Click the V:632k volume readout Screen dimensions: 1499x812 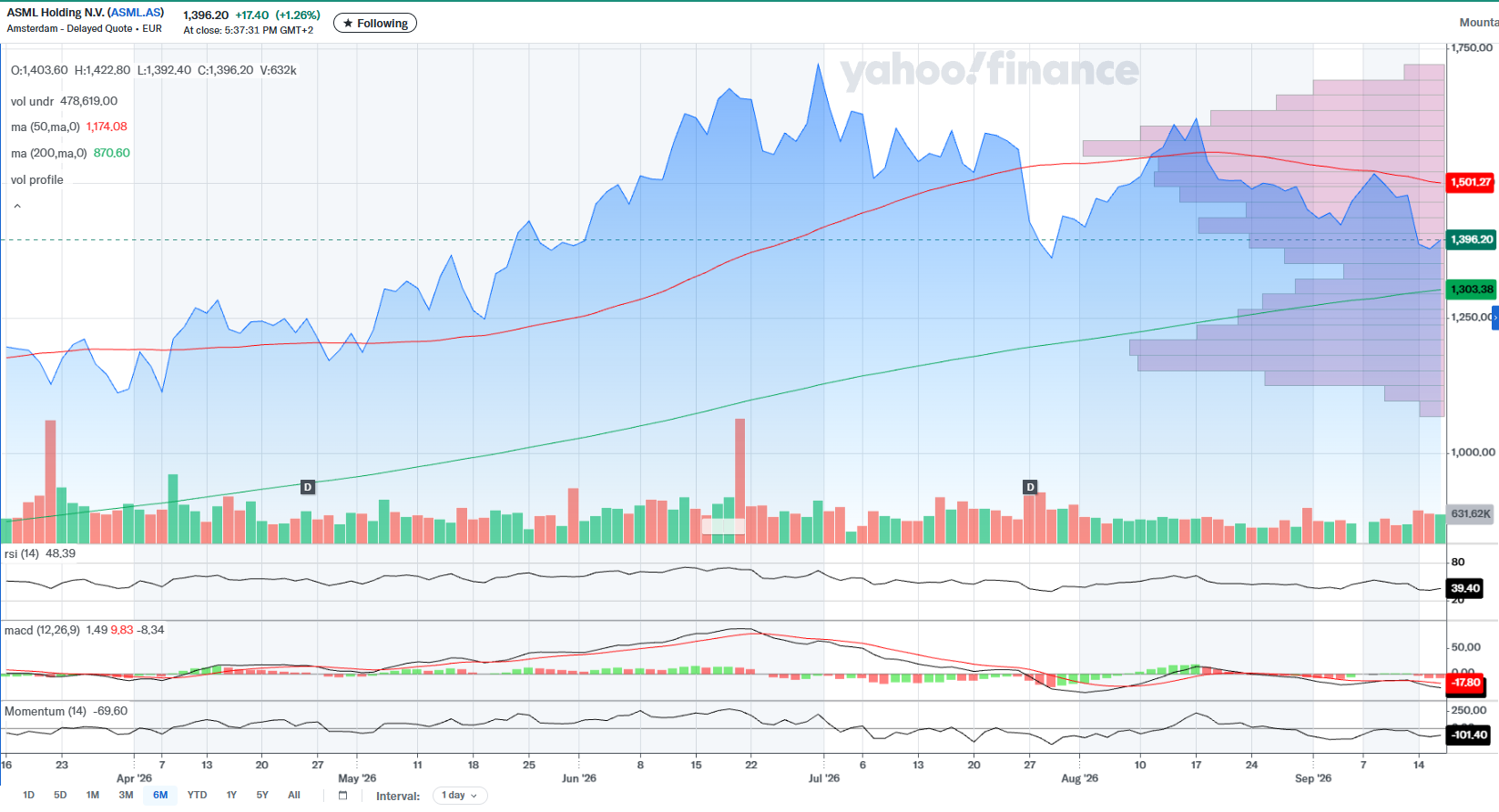point(279,70)
